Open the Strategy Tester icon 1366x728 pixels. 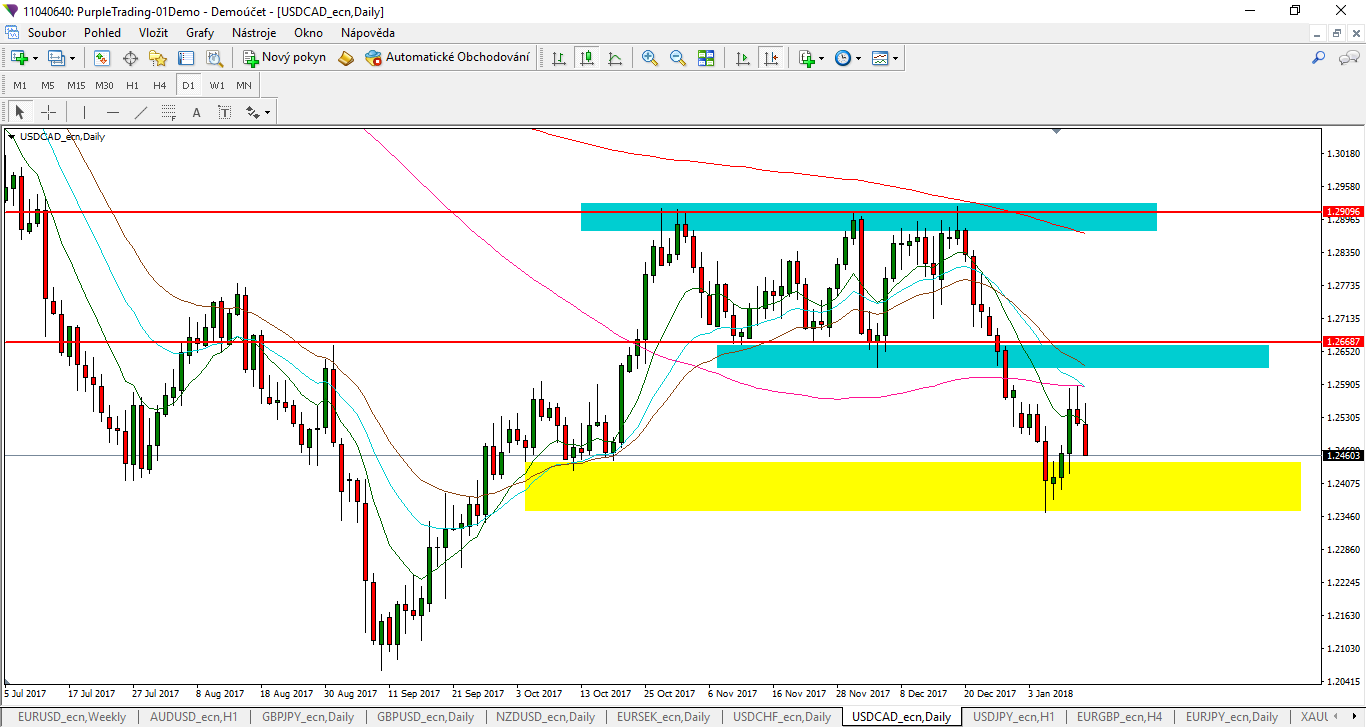pos(214,58)
